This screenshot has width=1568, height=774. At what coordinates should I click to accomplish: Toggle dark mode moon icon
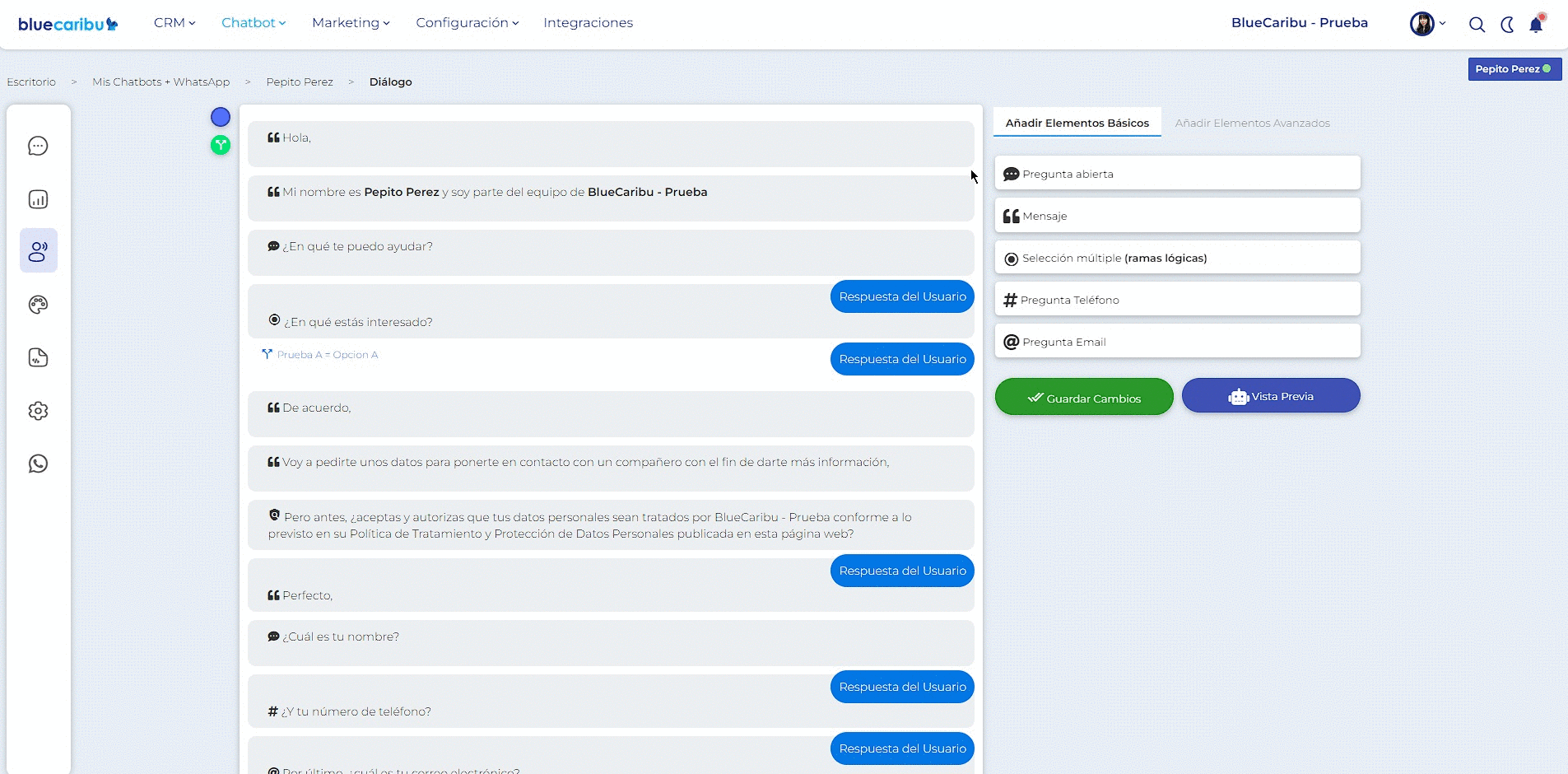(x=1507, y=25)
